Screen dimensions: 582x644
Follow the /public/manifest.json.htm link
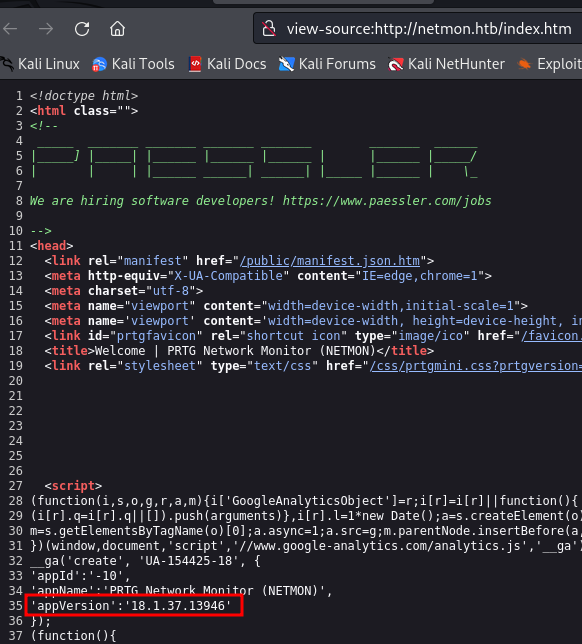coord(330,261)
